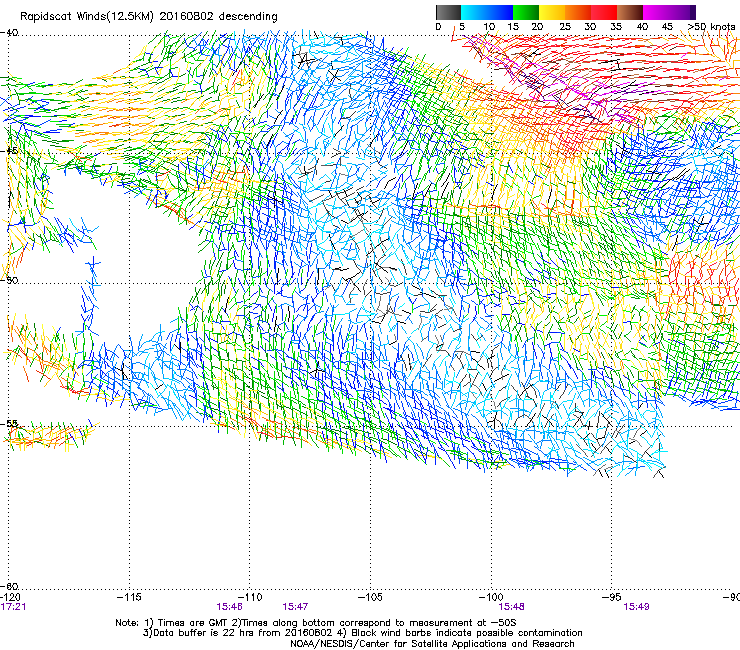Click the -60 latitude axis label
The height and width of the screenshot is (650, 740).
tap(9, 586)
